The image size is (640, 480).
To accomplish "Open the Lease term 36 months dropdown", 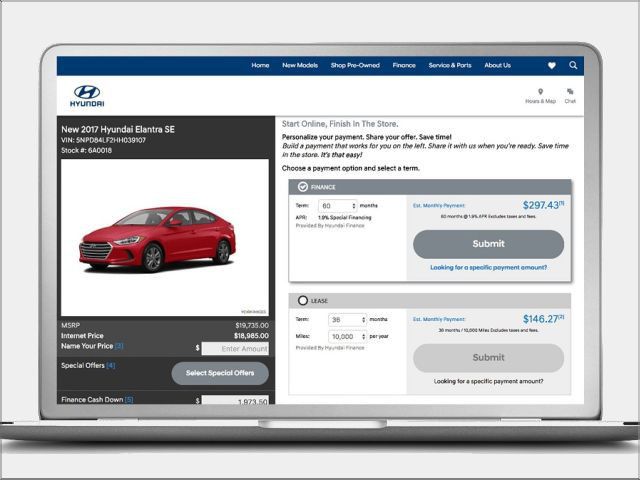I will [x=347, y=320].
